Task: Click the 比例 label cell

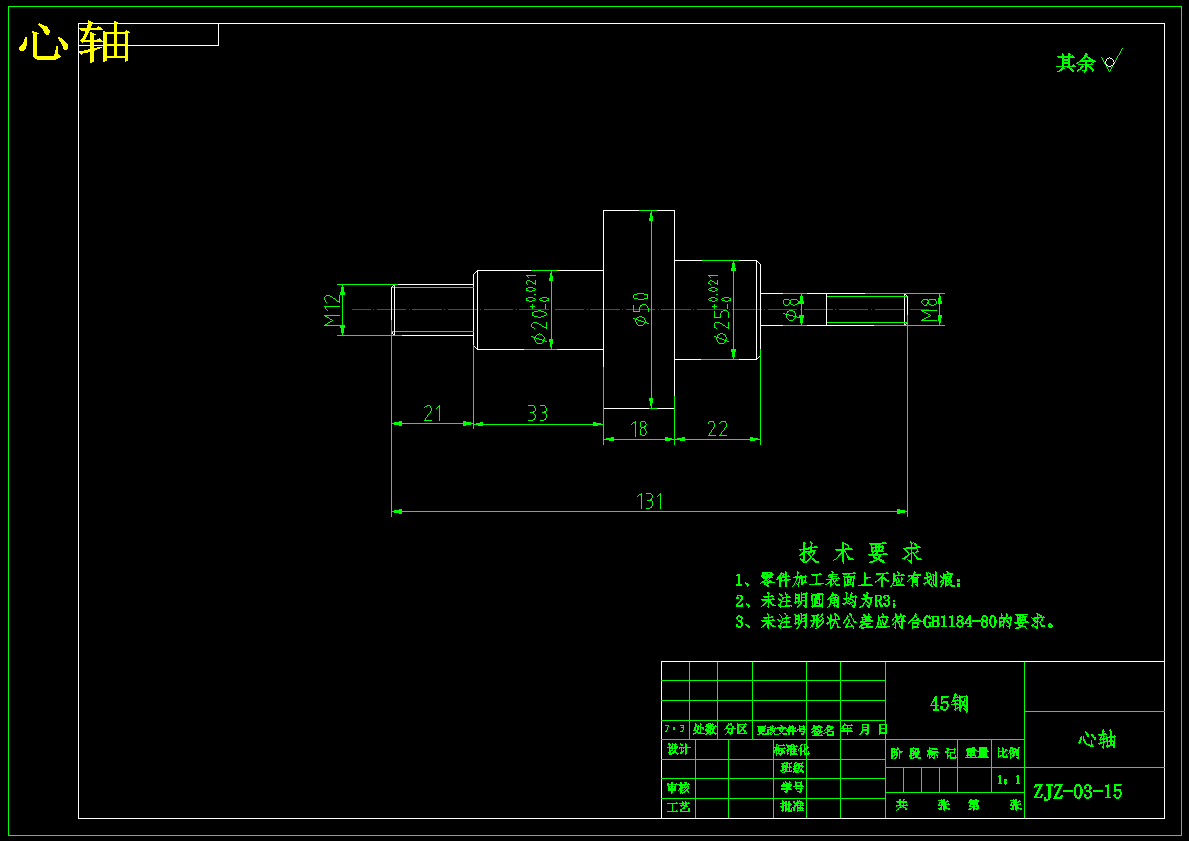Action: 1009,753
